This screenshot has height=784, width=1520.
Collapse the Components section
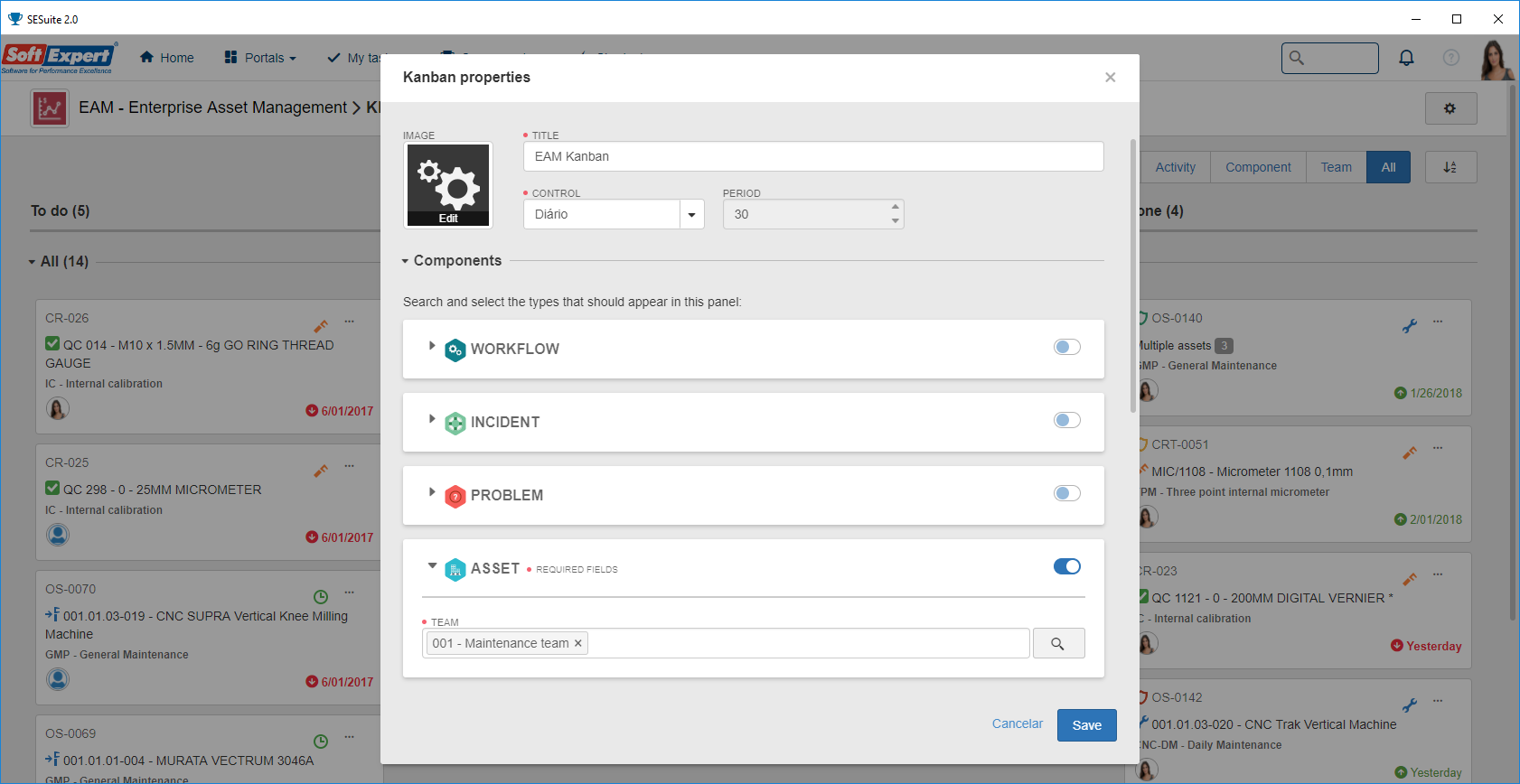[x=406, y=261]
